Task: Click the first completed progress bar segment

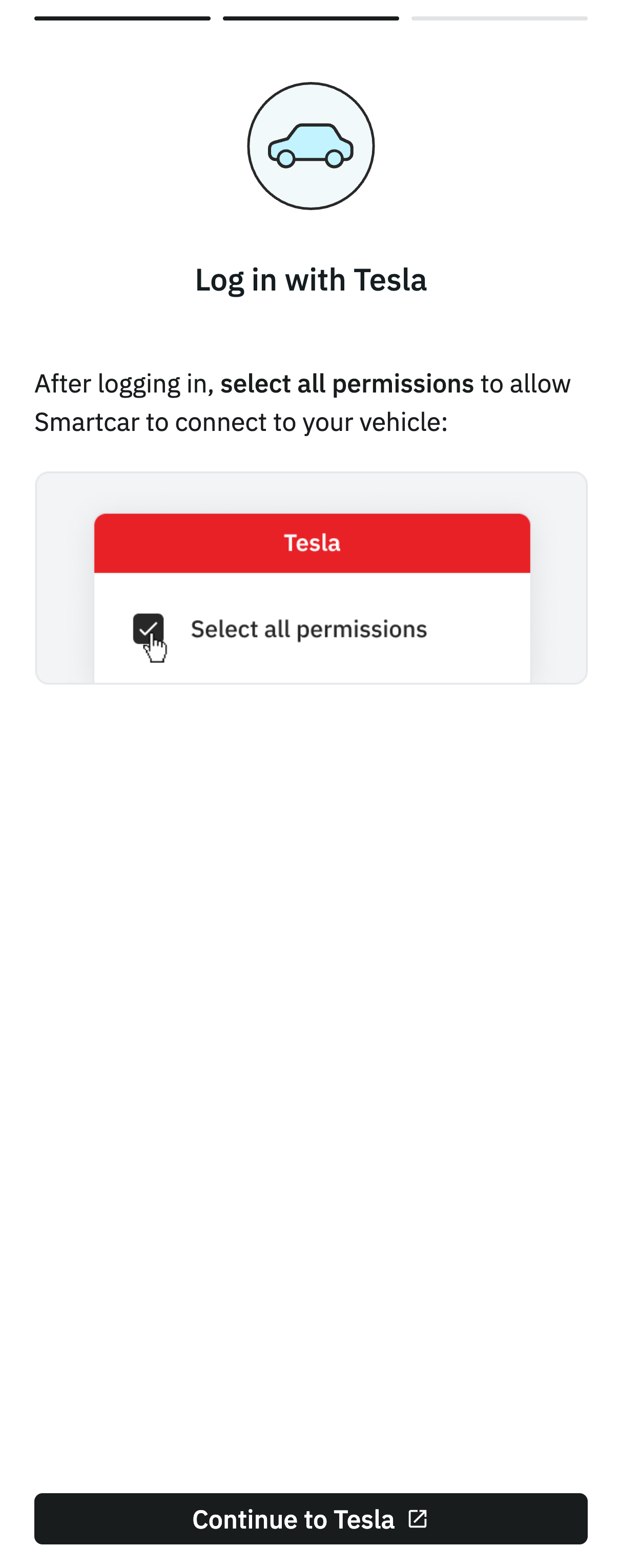Action: point(123,17)
